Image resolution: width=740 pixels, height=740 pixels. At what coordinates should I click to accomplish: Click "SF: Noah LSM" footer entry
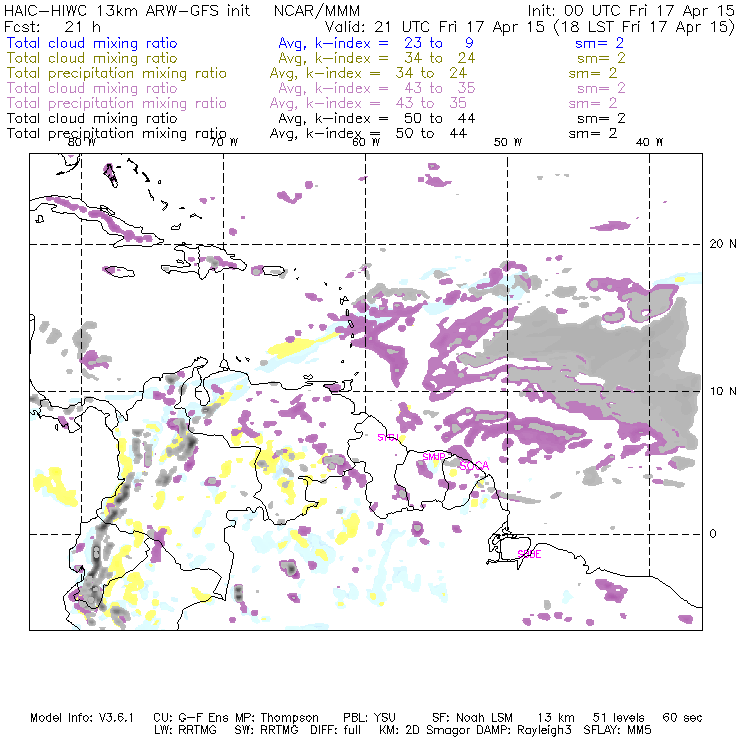472,718
